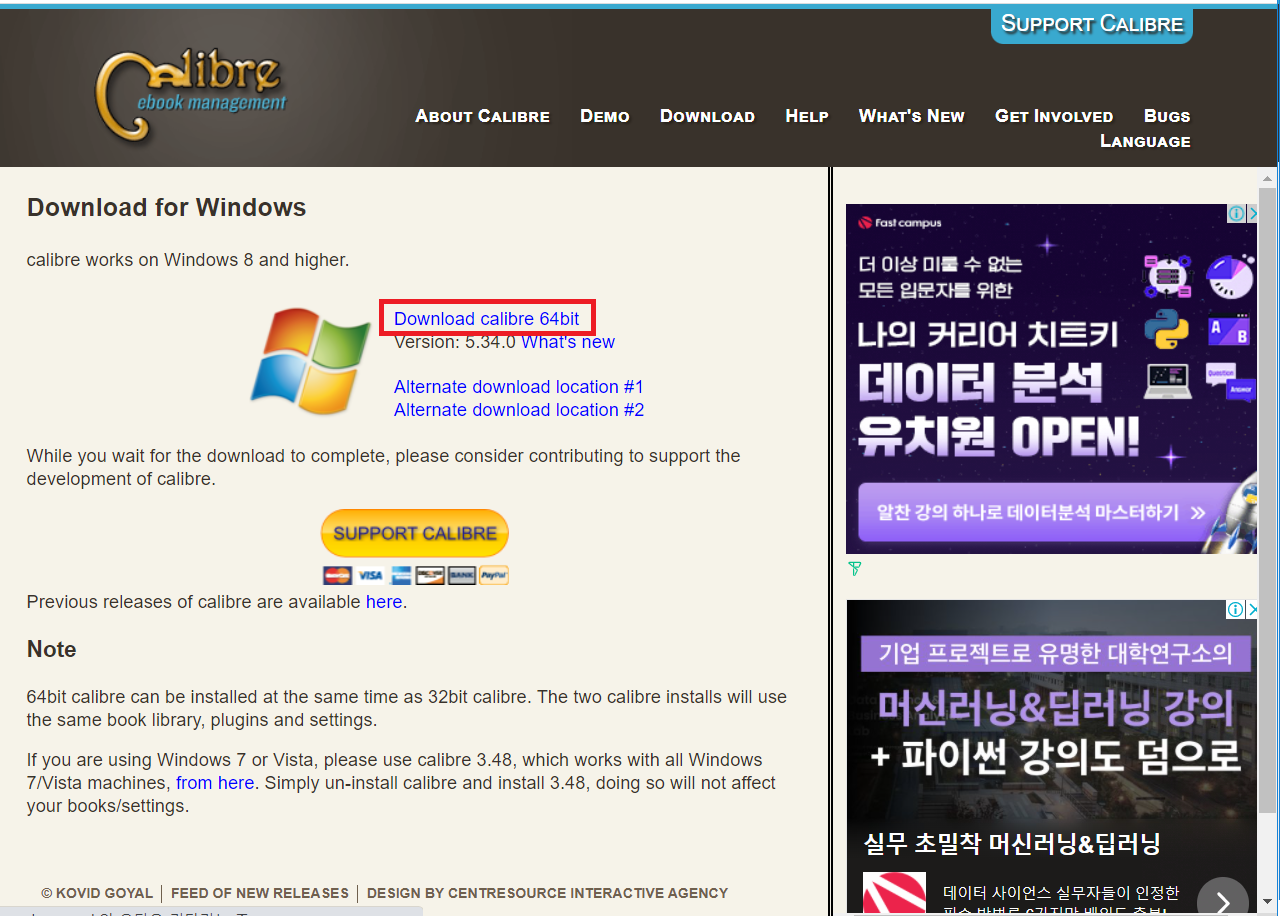Follow the 'from here' calibre 3.48 link
This screenshot has width=1280, height=916.
point(215,783)
